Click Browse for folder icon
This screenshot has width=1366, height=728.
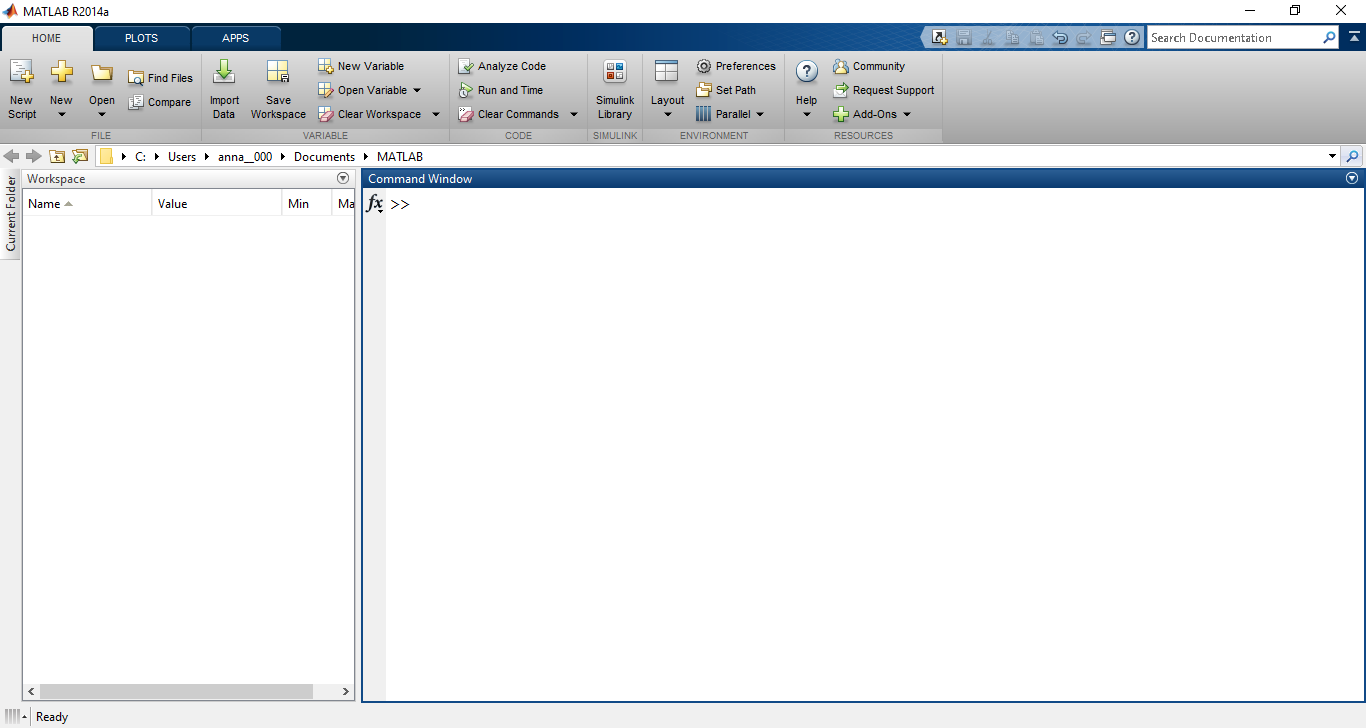(80, 156)
